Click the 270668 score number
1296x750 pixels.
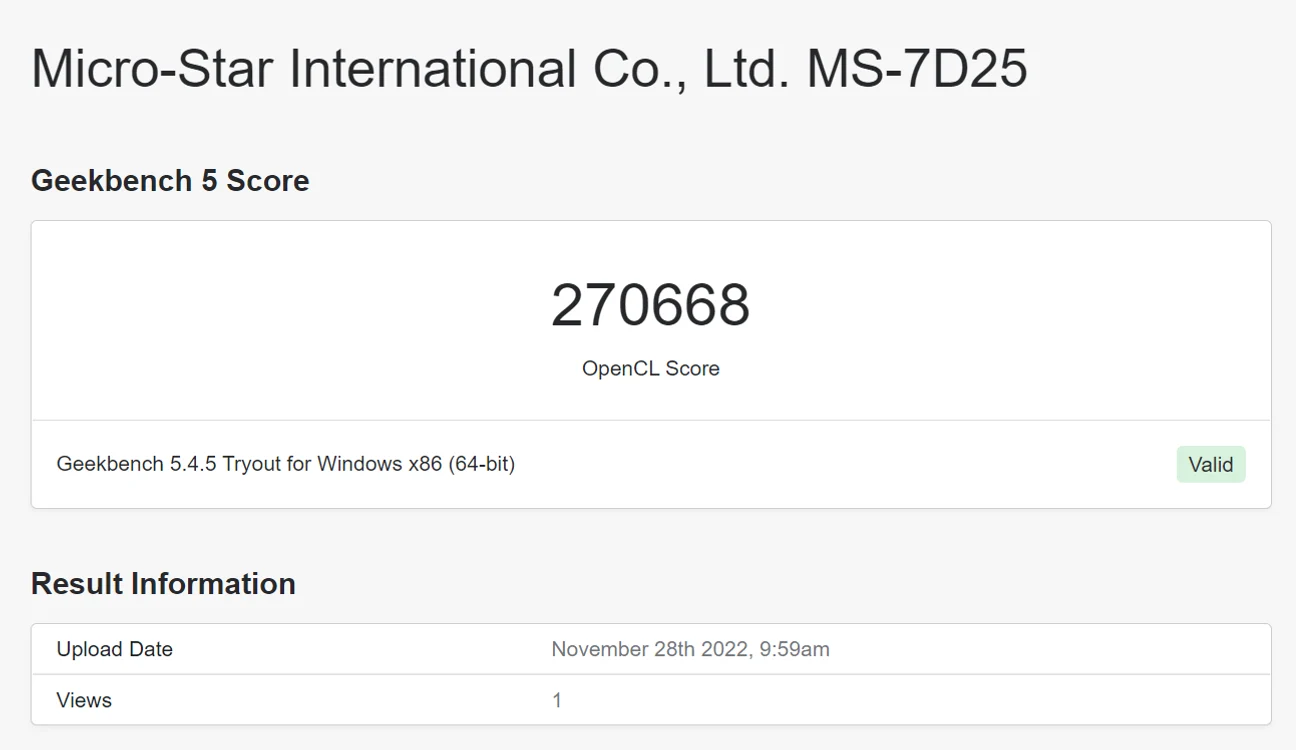pos(650,306)
